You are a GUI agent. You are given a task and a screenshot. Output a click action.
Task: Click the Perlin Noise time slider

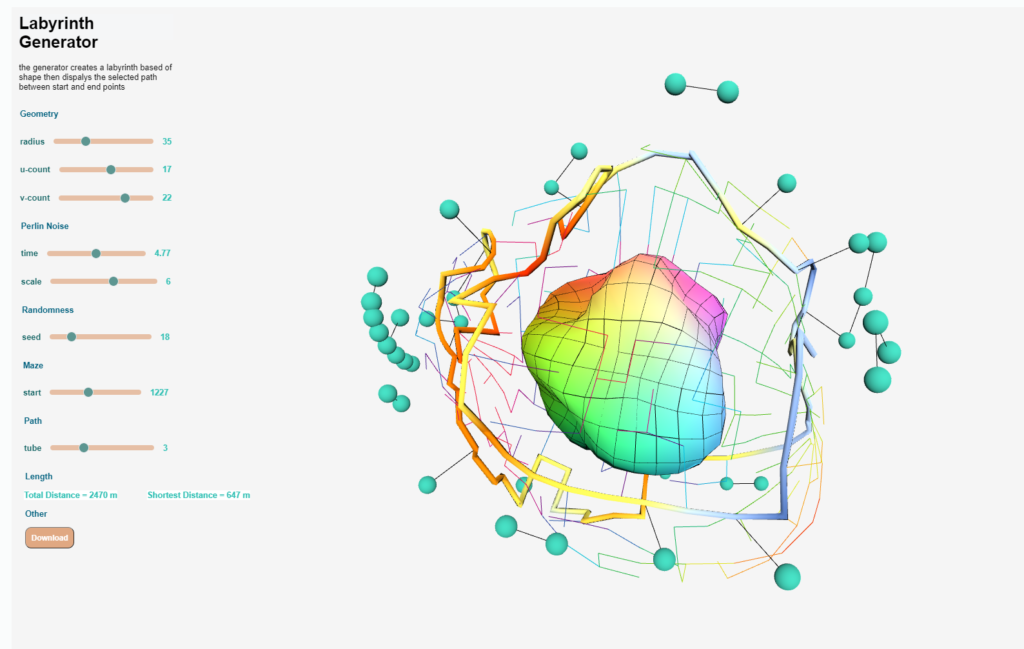point(96,254)
